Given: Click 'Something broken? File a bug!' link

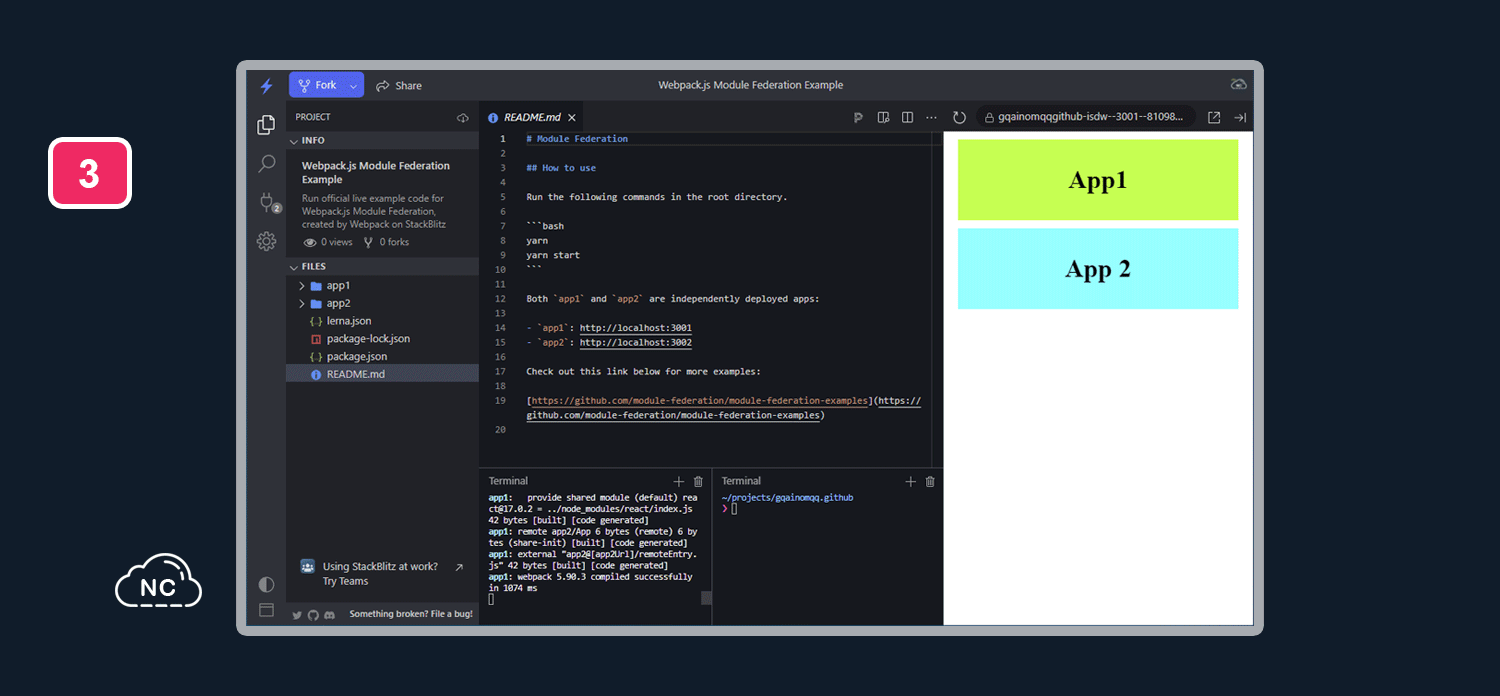Looking at the screenshot, I should [411, 614].
